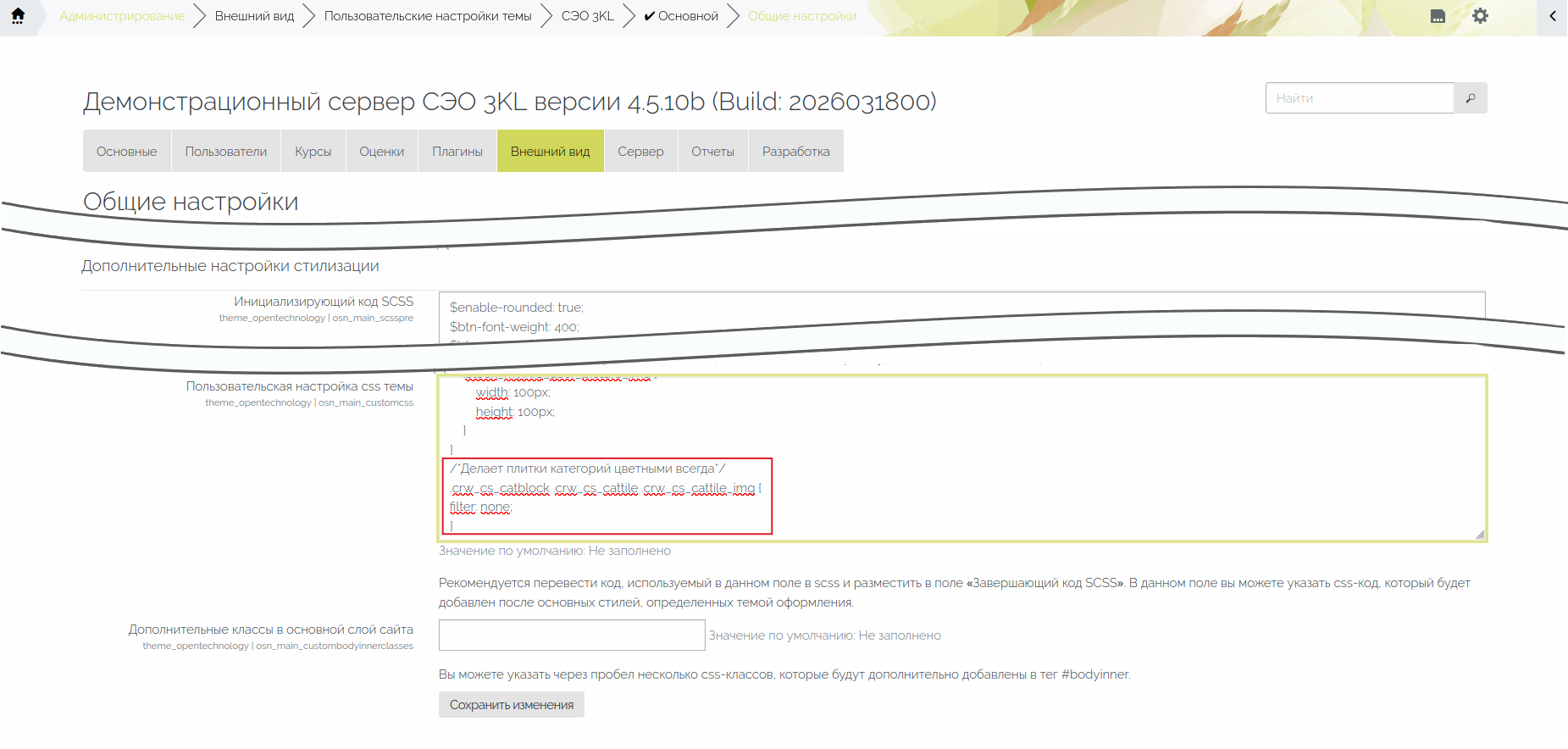Click the SD-card shaped icon in header
This screenshot has width=1568, height=749.
[1438, 16]
